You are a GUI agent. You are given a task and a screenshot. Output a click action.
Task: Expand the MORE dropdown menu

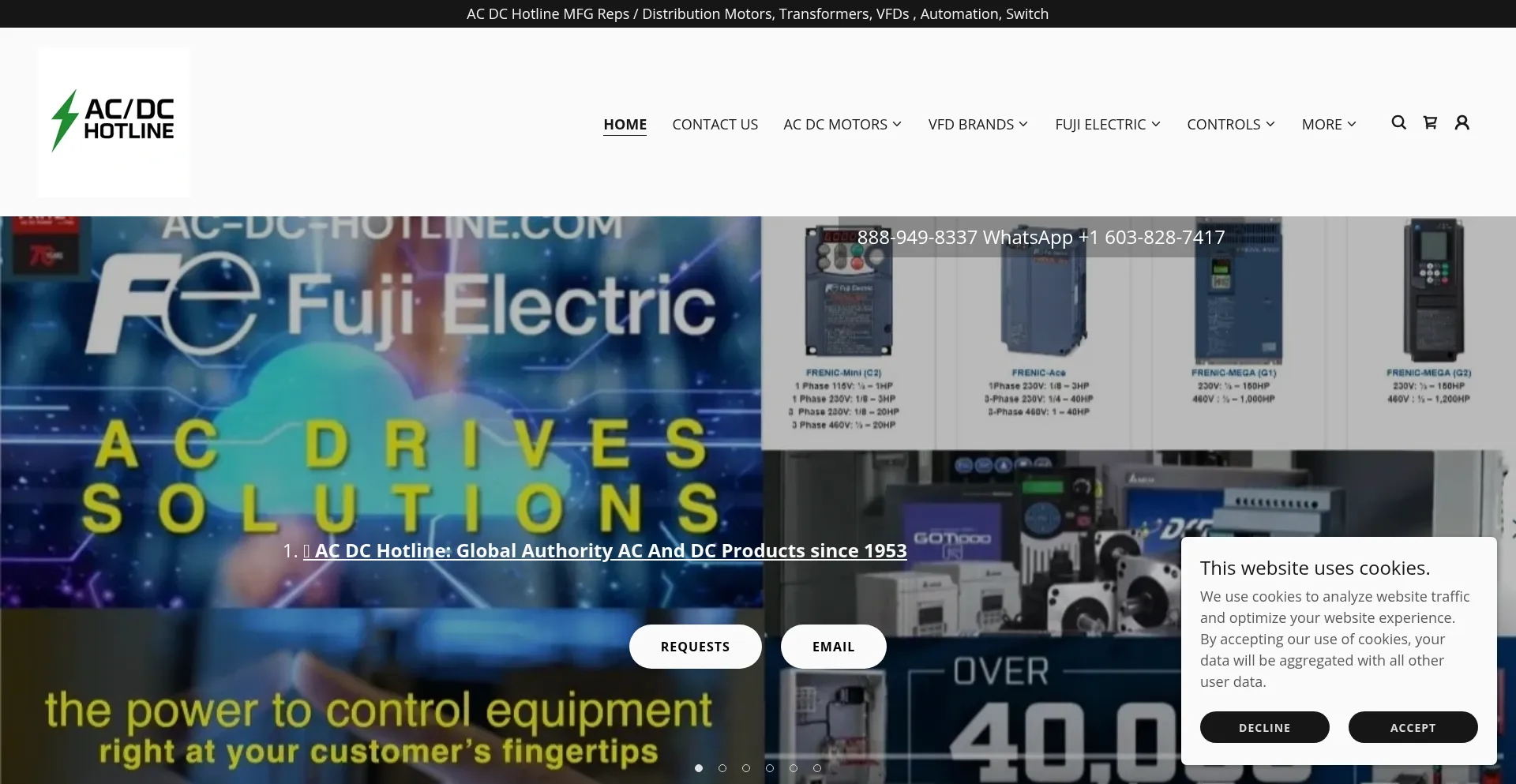(x=1329, y=124)
